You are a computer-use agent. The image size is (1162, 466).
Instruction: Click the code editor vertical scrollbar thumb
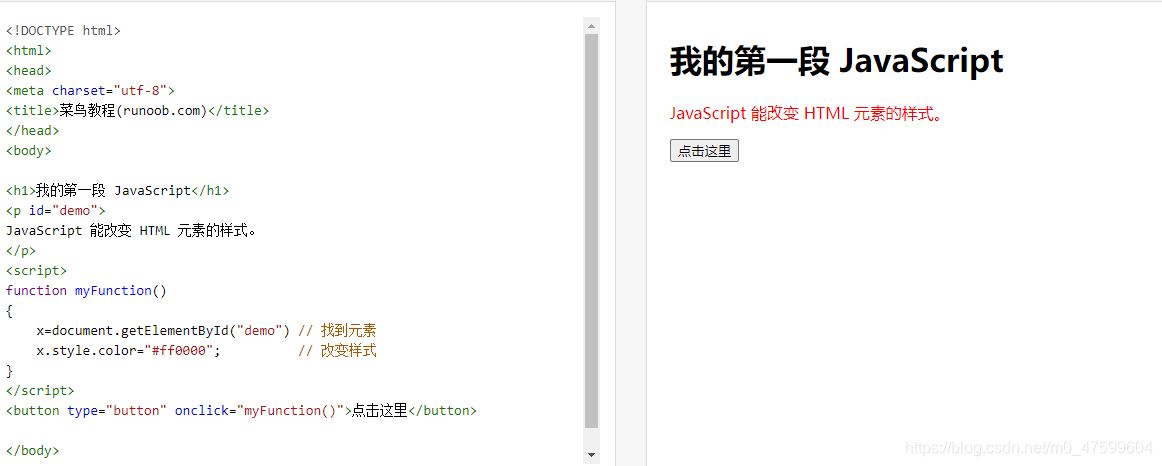[591, 231]
